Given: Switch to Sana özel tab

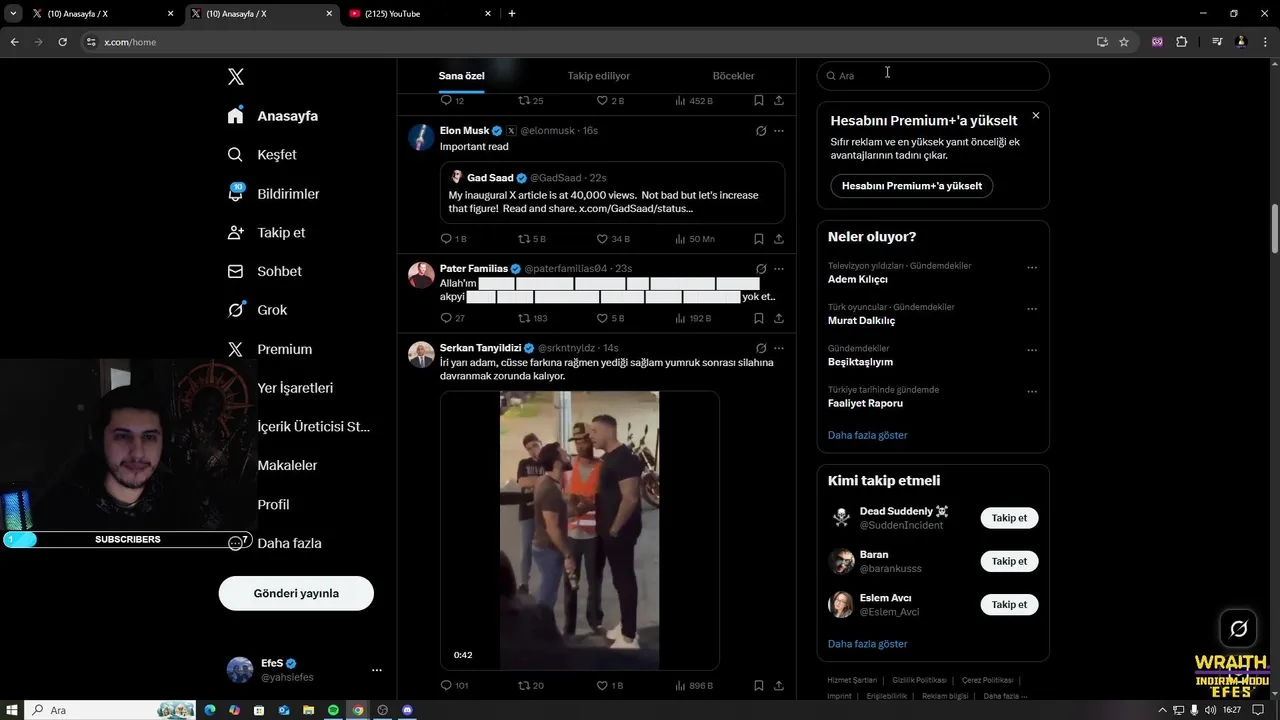Looking at the screenshot, I should [461, 76].
